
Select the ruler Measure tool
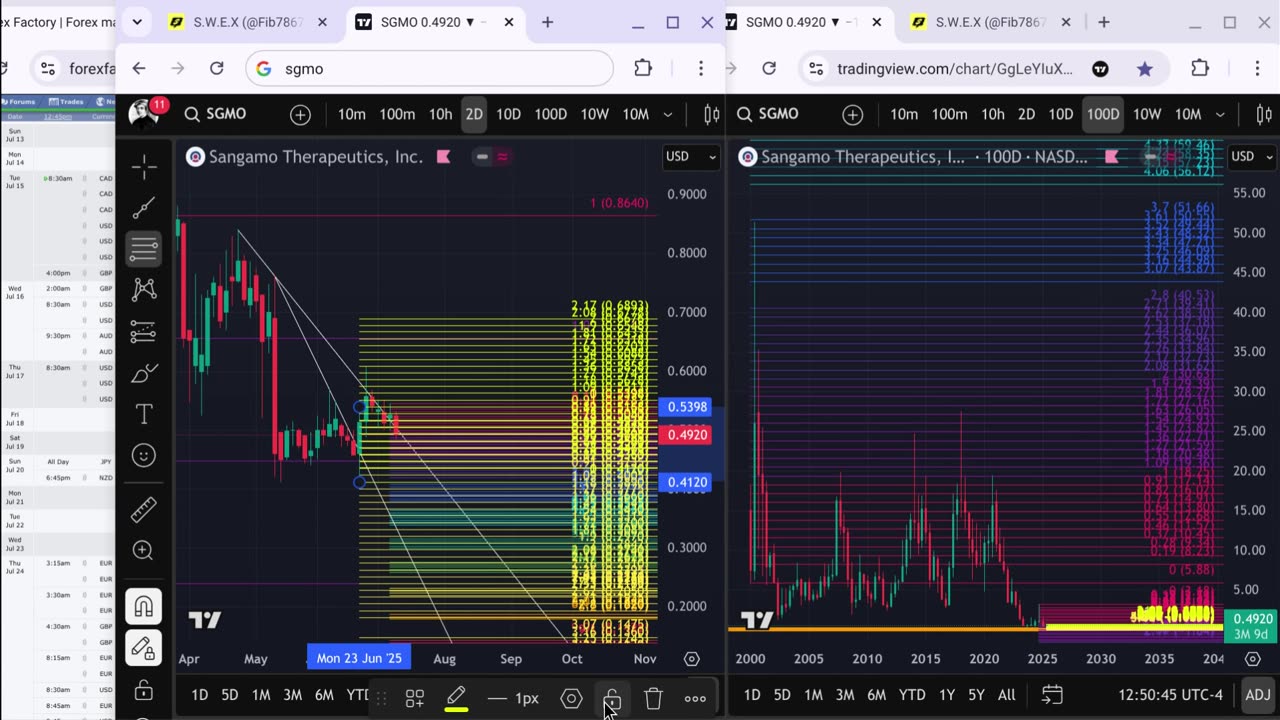[144, 509]
